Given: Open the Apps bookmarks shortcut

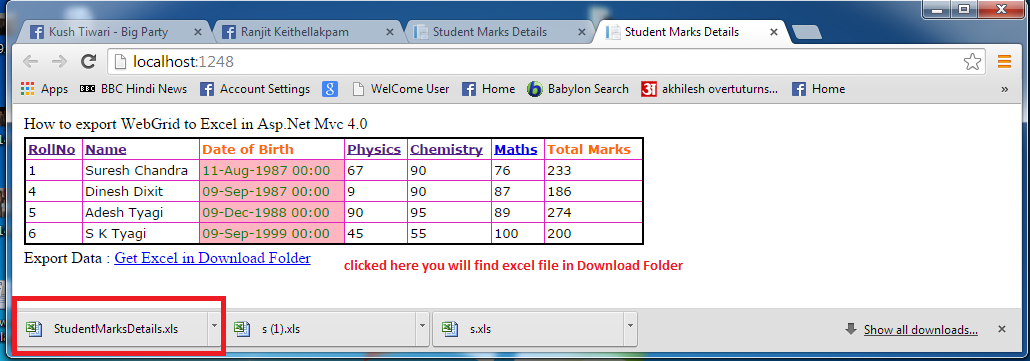Looking at the screenshot, I should click(44, 89).
